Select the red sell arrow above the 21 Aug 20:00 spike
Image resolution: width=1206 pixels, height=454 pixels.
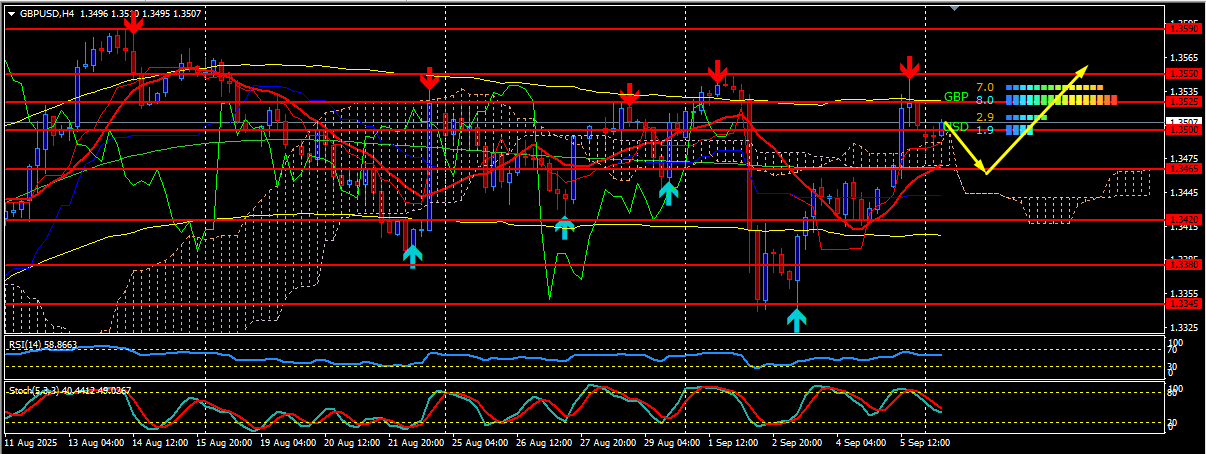coord(428,80)
